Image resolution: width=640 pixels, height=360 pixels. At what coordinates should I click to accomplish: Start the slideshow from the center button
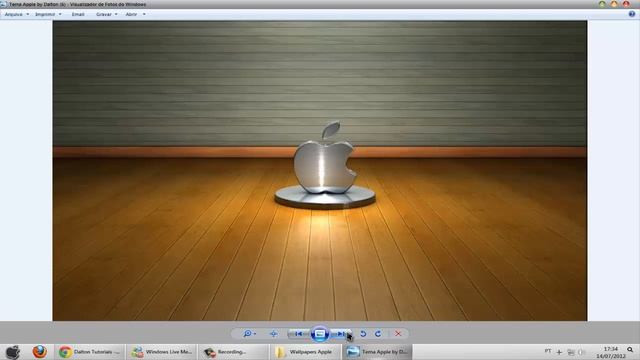pyautogui.click(x=320, y=334)
